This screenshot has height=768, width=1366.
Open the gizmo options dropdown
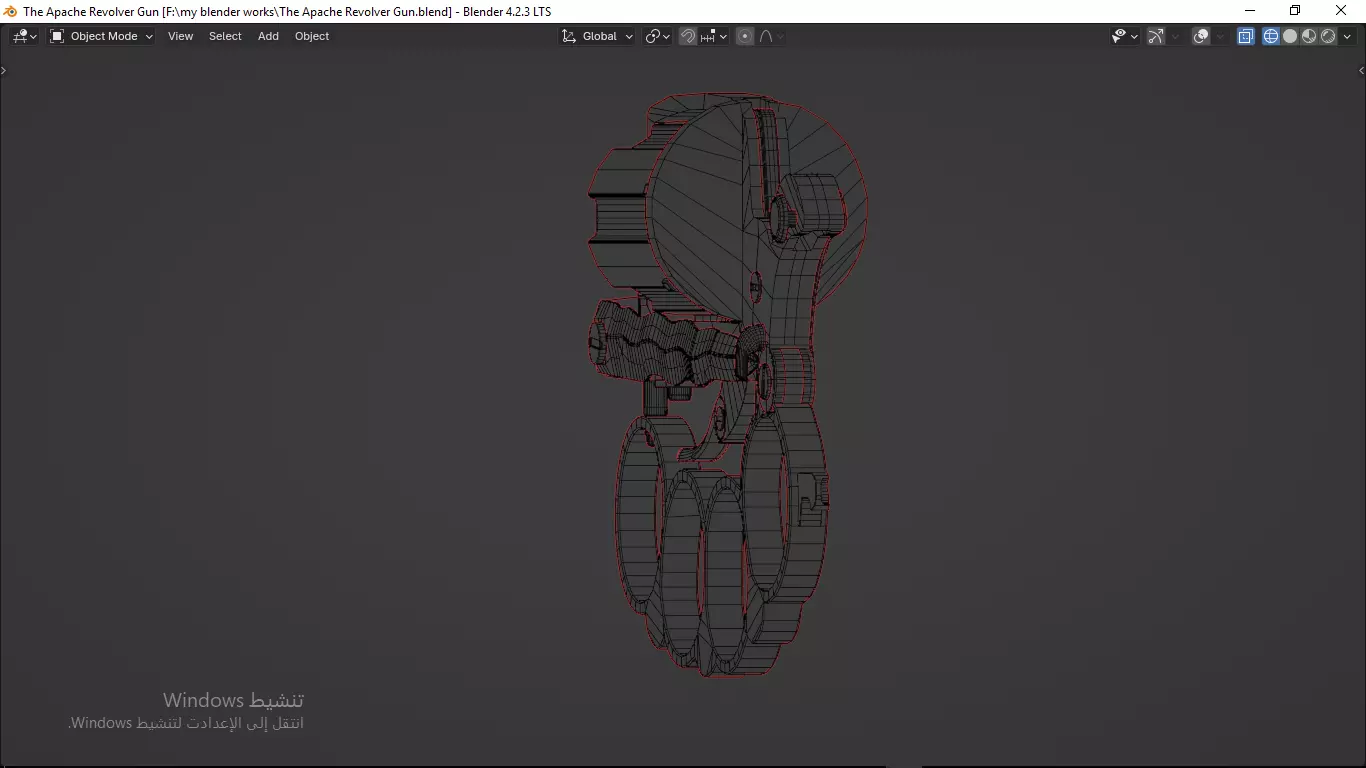1175,36
